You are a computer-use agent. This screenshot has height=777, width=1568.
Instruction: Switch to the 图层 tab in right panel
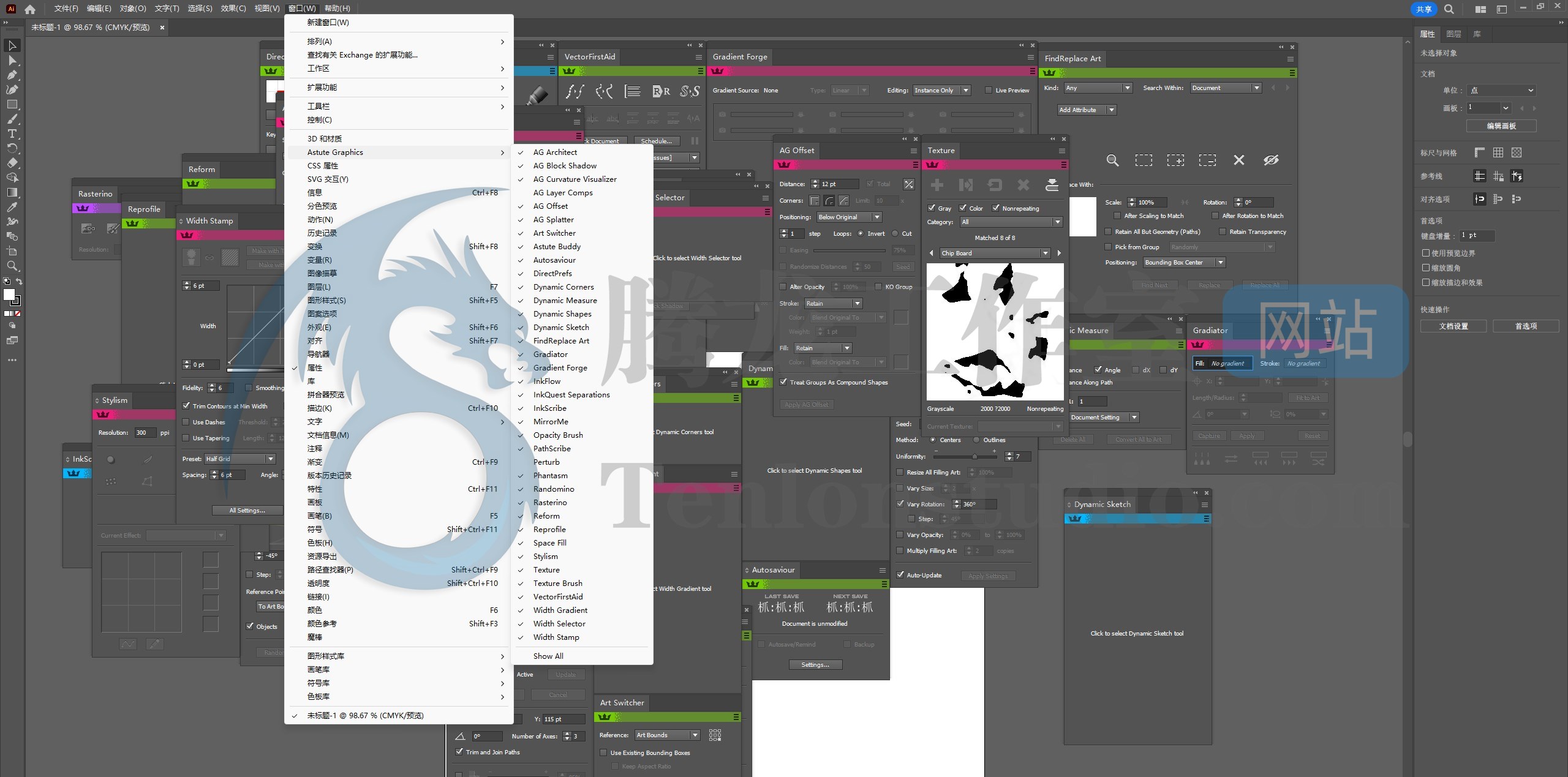[x=1453, y=34]
